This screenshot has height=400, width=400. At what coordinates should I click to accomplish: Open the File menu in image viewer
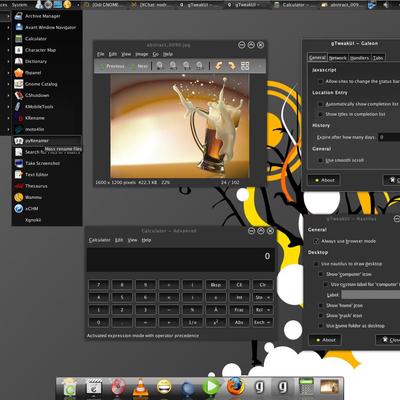coord(101,54)
